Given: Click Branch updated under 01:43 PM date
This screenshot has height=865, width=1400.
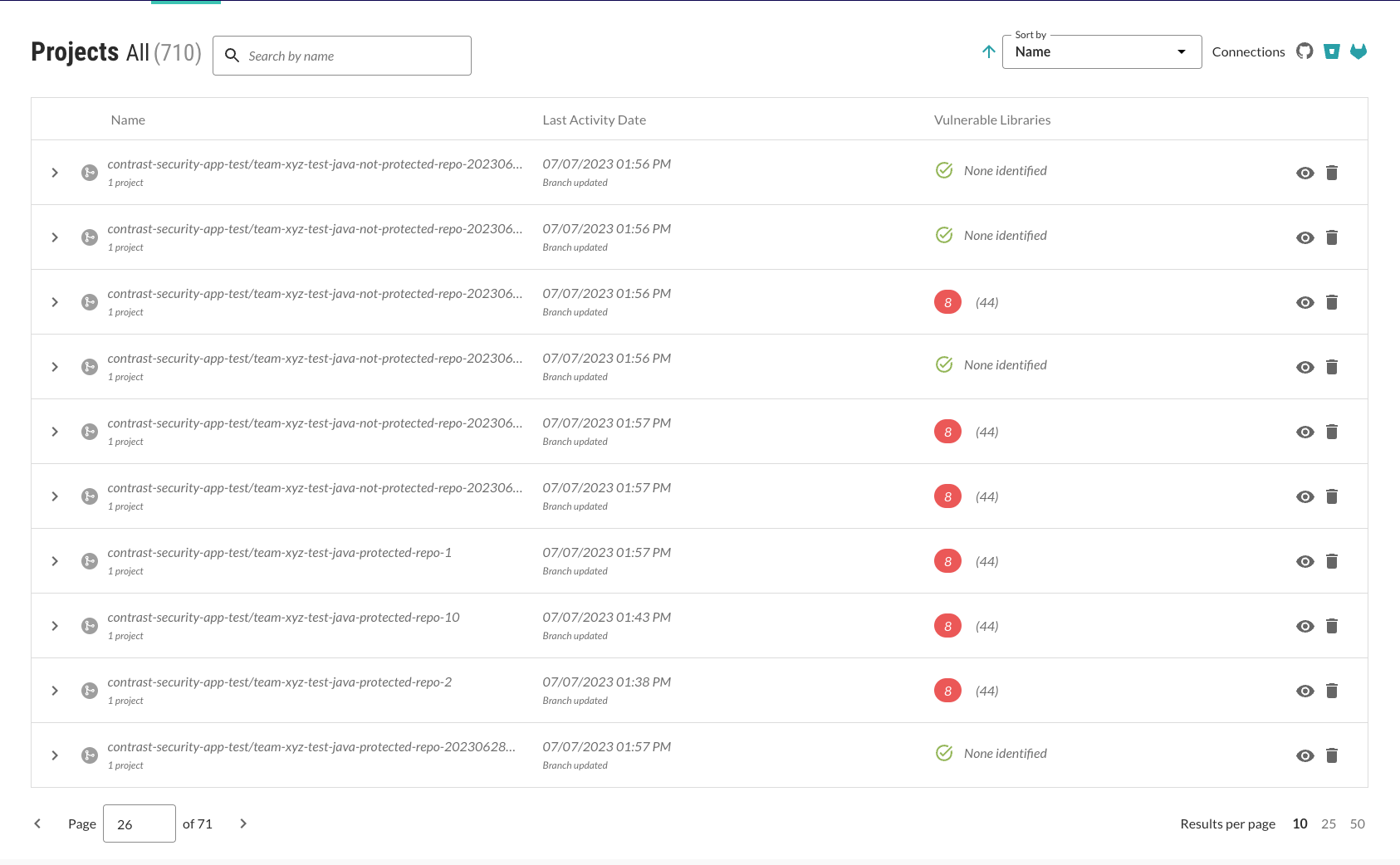Looking at the screenshot, I should (x=575, y=636).
